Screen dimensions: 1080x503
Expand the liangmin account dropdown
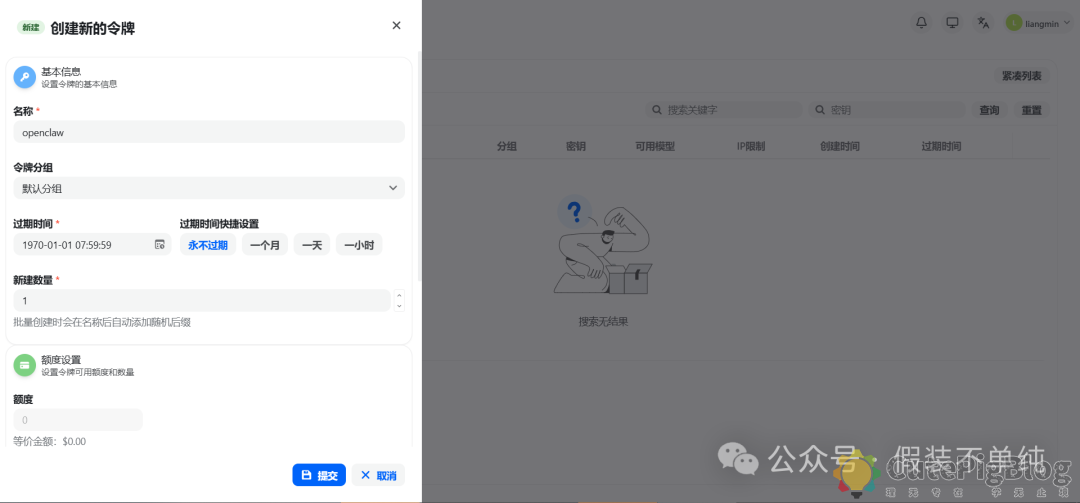click(1067, 23)
